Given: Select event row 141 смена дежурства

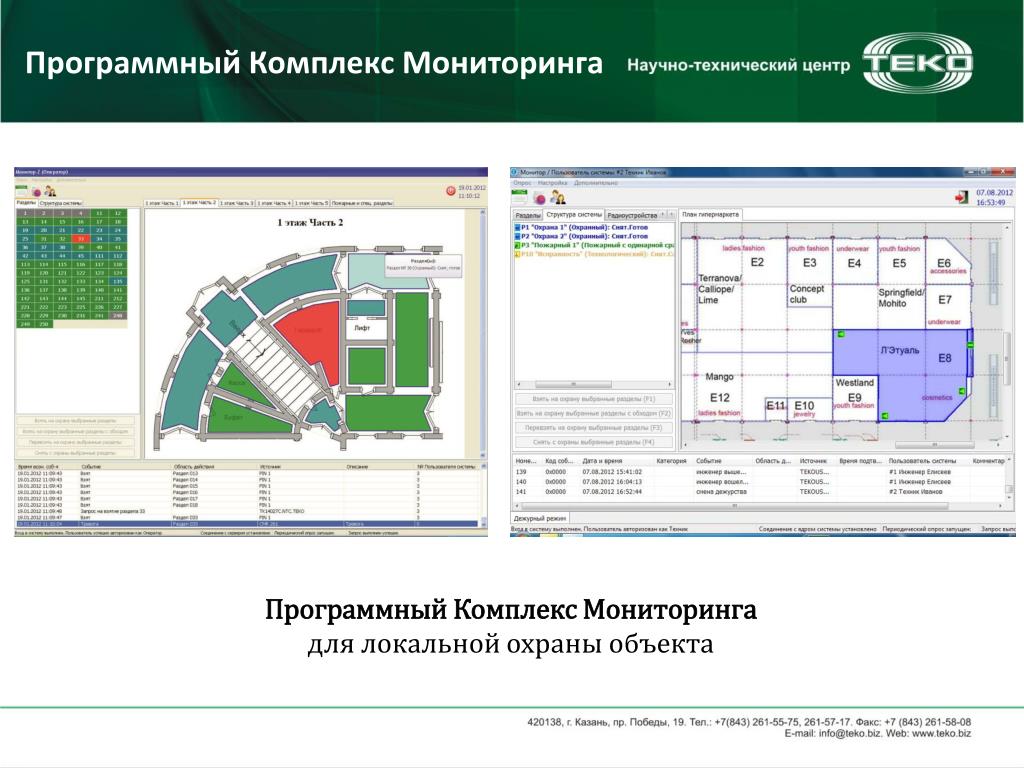Looking at the screenshot, I should pos(761,491).
